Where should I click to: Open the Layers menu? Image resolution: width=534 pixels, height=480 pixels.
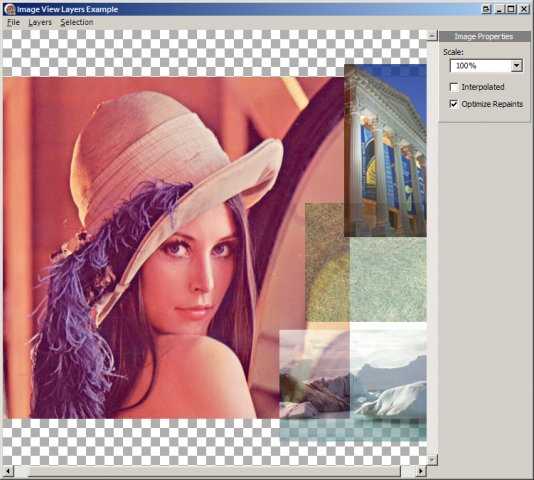(x=40, y=22)
